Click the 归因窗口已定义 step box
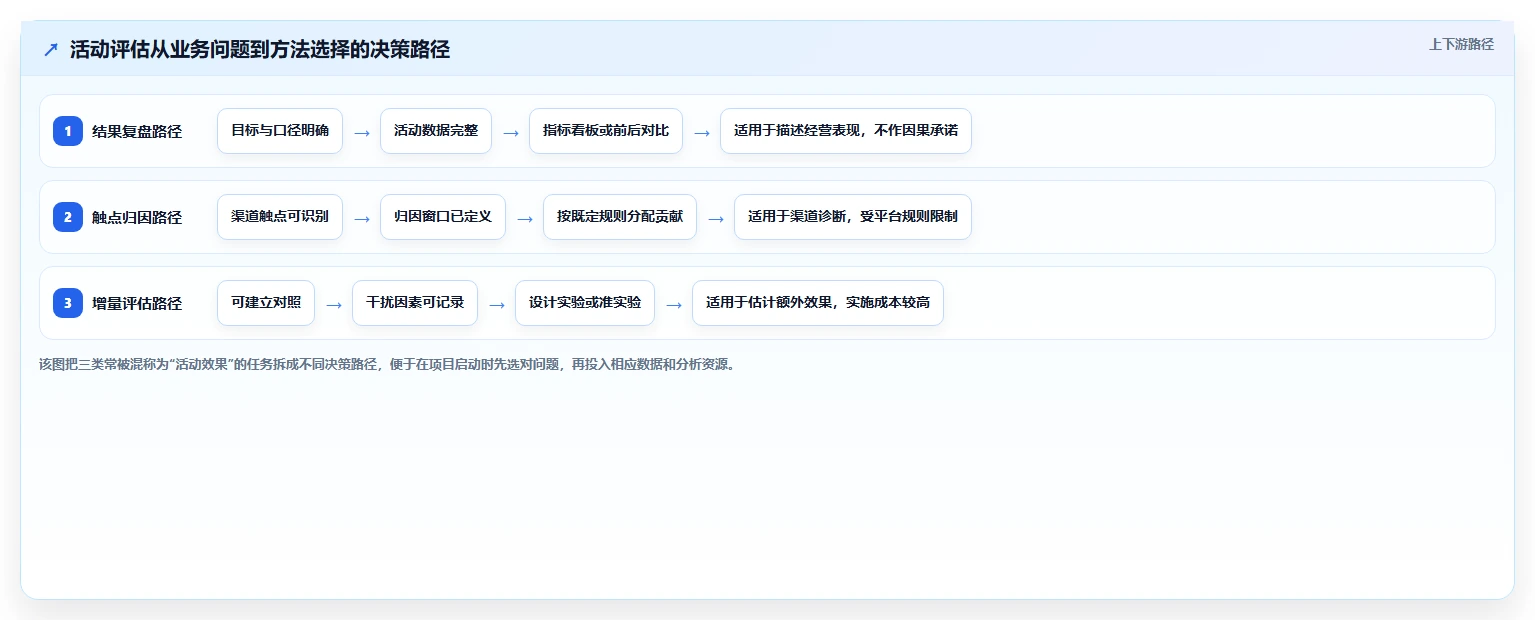Image resolution: width=1535 pixels, height=620 pixels. click(443, 217)
